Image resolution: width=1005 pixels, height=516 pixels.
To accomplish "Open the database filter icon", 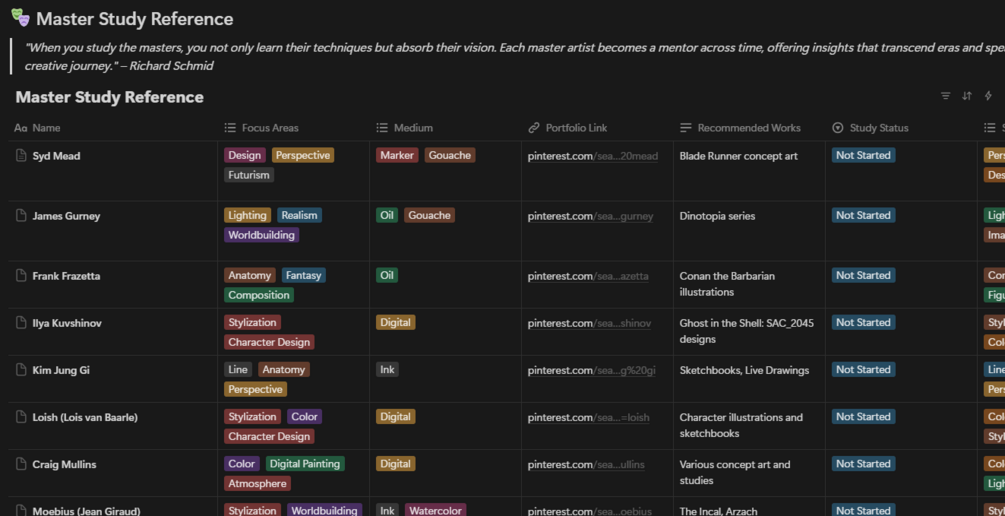I will 945,96.
